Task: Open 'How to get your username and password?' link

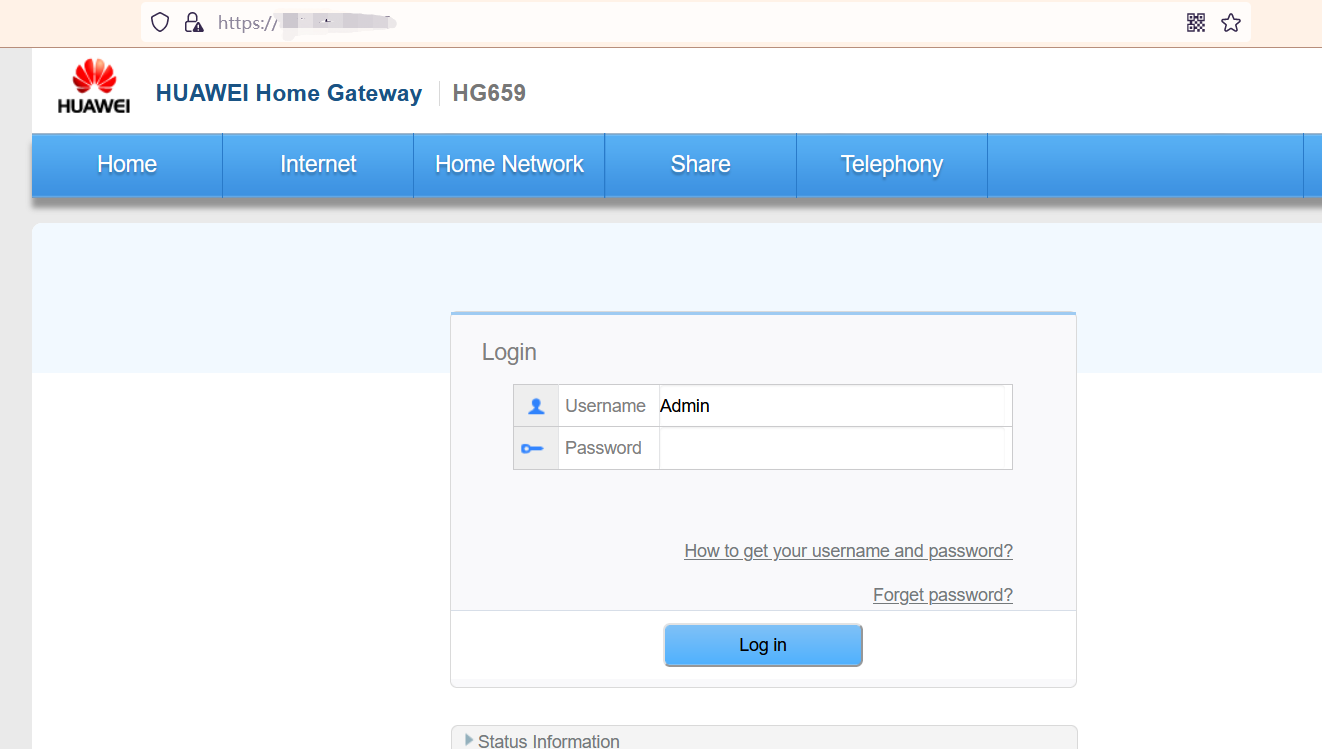Action: (848, 551)
